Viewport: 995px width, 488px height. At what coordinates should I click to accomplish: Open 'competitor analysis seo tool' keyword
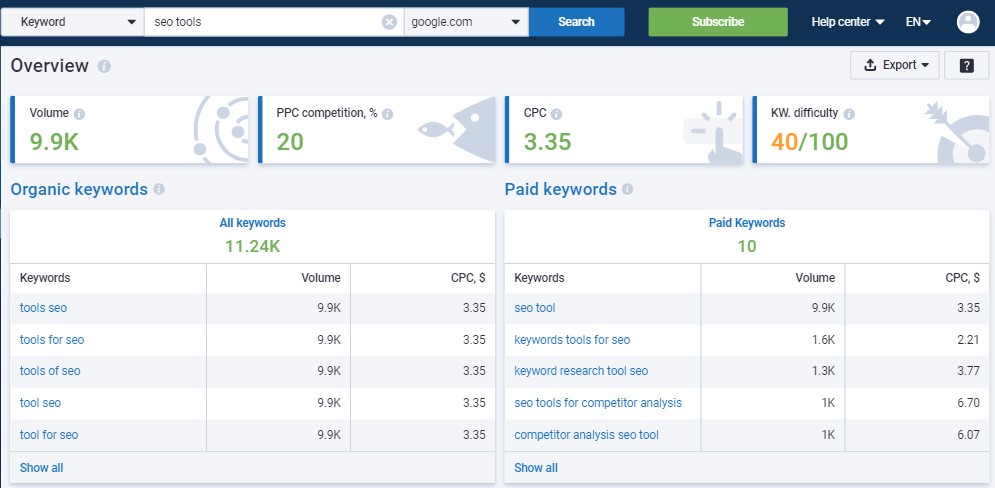[x=586, y=435]
